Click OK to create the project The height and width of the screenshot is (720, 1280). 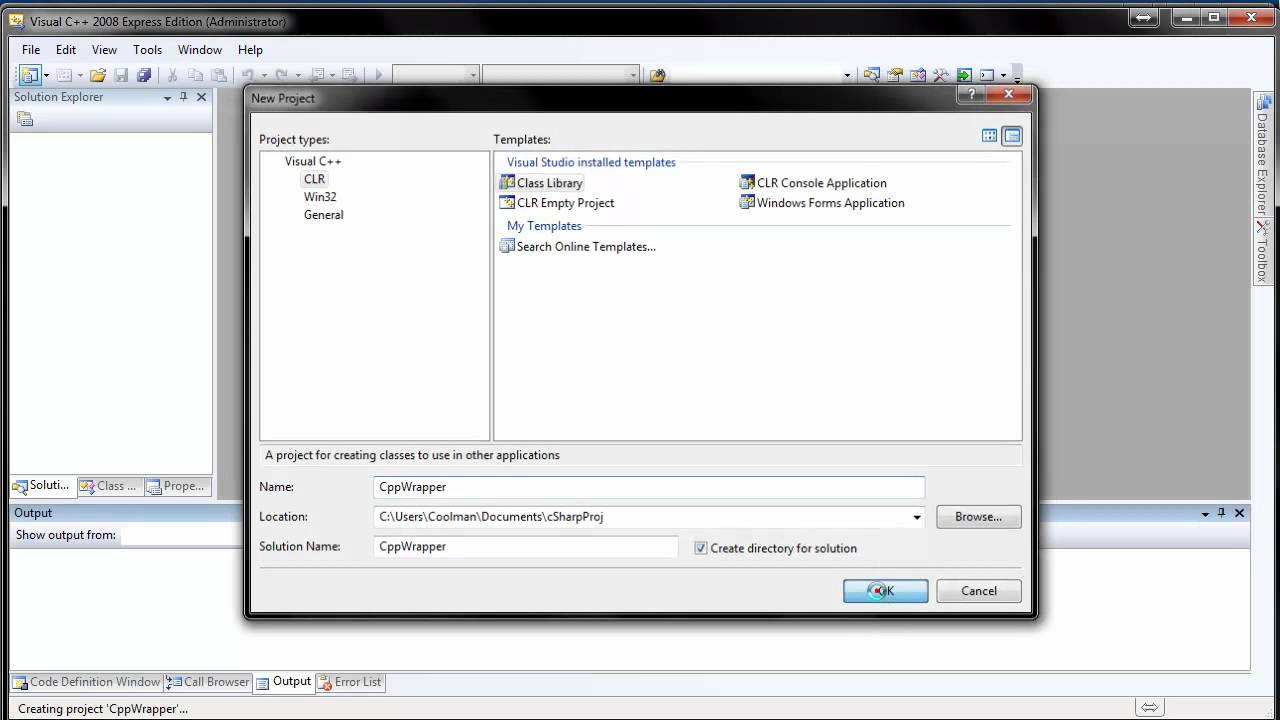(885, 591)
